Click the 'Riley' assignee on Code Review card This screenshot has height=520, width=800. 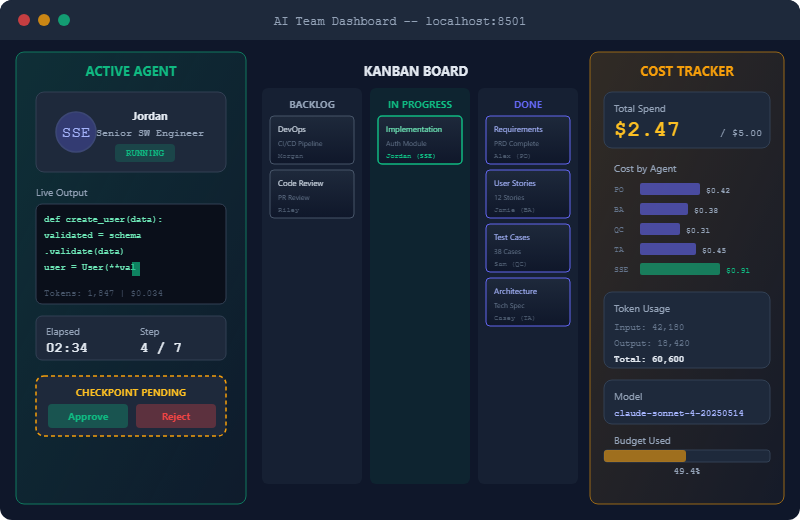pos(288,210)
